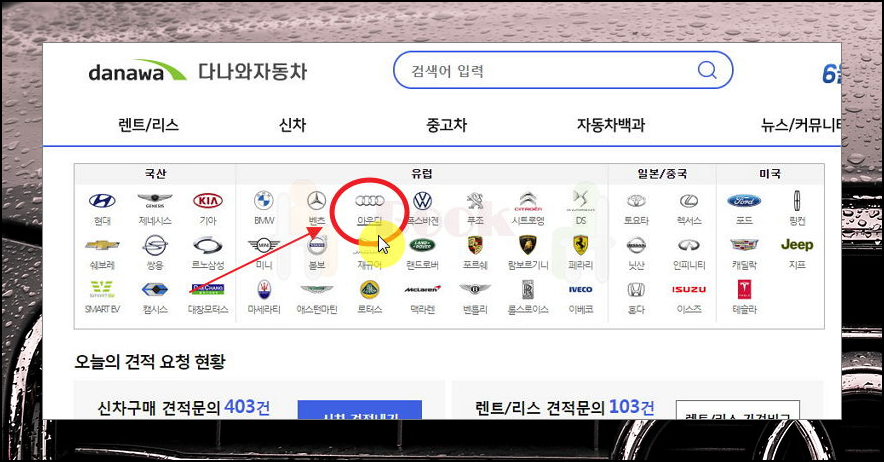Click the search magnifier icon
Image resolution: width=884 pixels, height=462 pixels.
(x=707, y=70)
